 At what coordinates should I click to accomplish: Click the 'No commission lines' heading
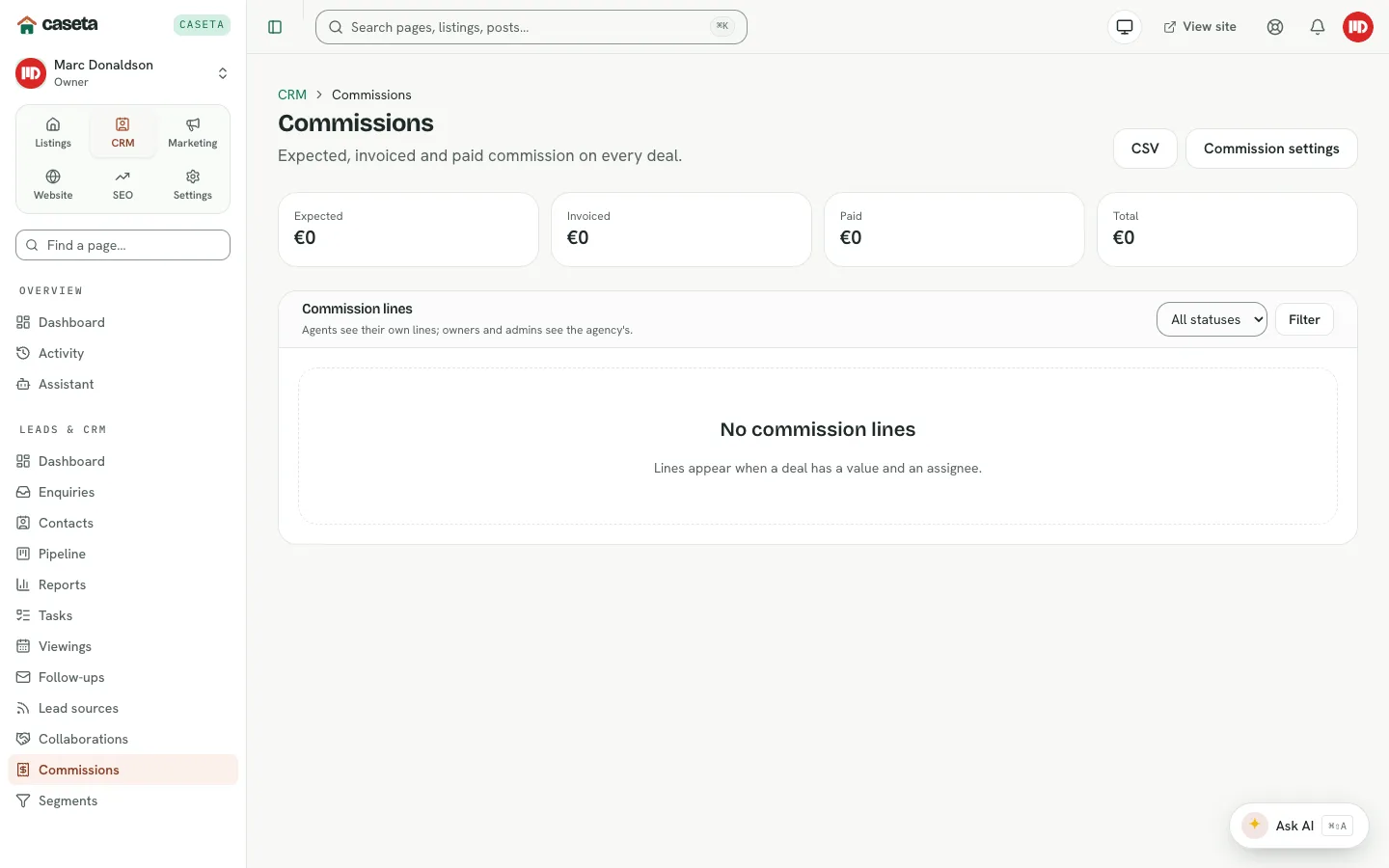[818, 429]
